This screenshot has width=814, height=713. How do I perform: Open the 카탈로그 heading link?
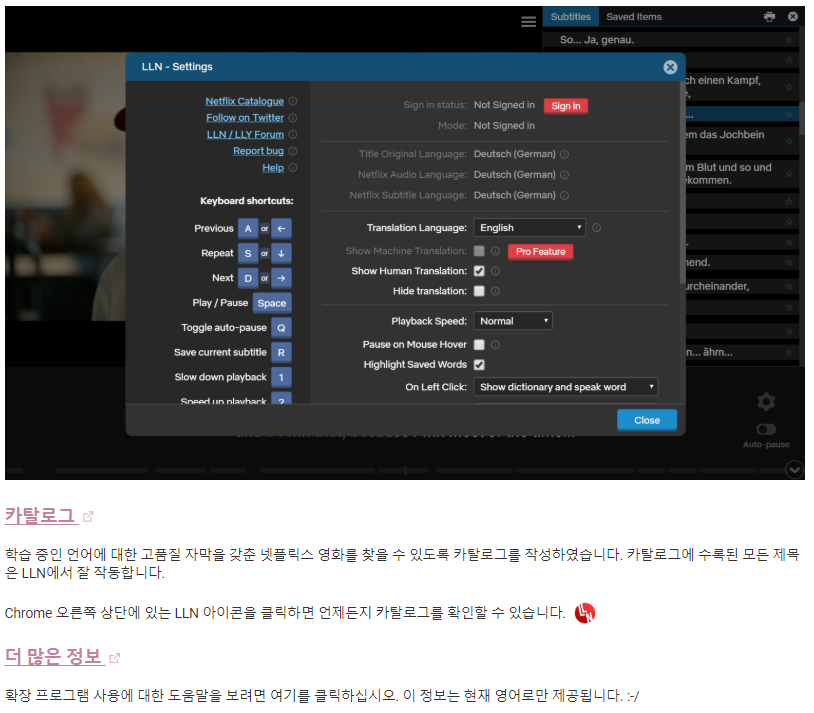(41, 516)
